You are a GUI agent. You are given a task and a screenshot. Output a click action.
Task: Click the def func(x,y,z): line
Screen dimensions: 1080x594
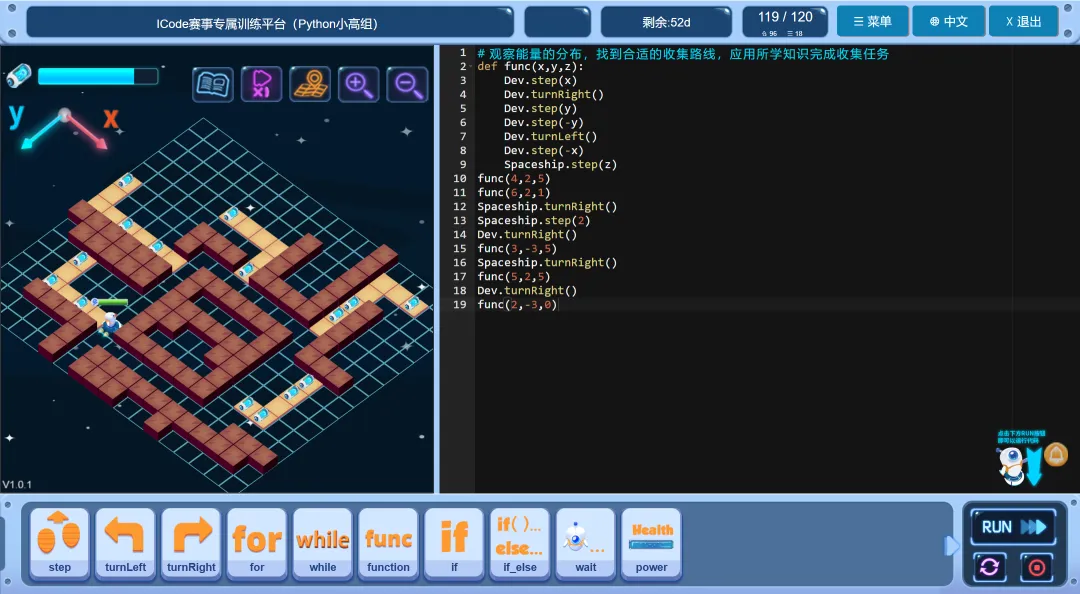[530, 67]
